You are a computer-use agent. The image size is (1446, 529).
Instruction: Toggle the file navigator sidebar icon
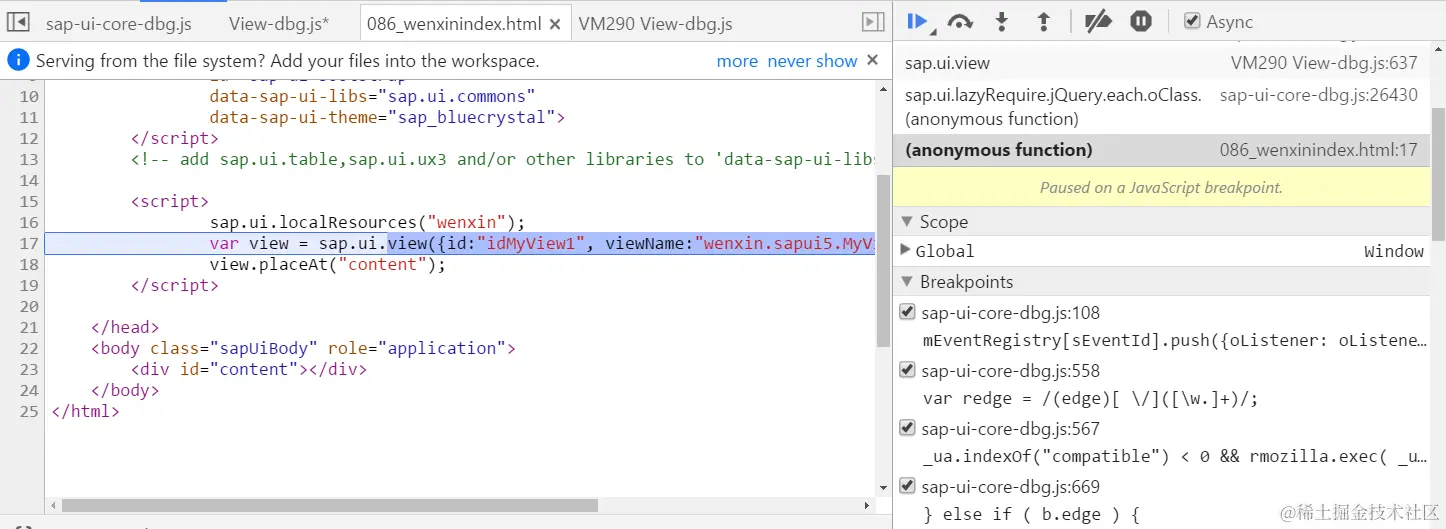tap(18, 22)
